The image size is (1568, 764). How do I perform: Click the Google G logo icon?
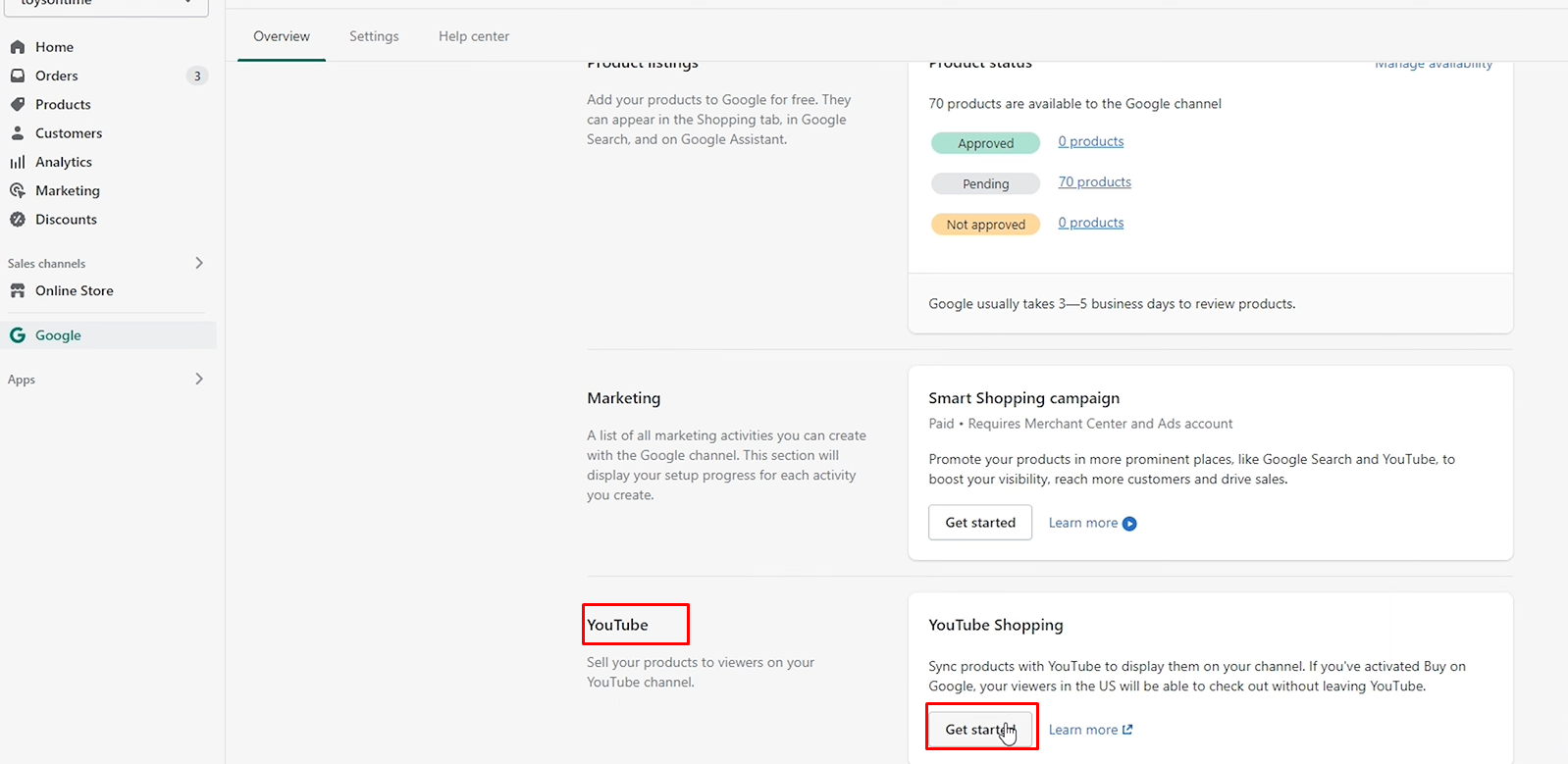[x=18, y=335]
